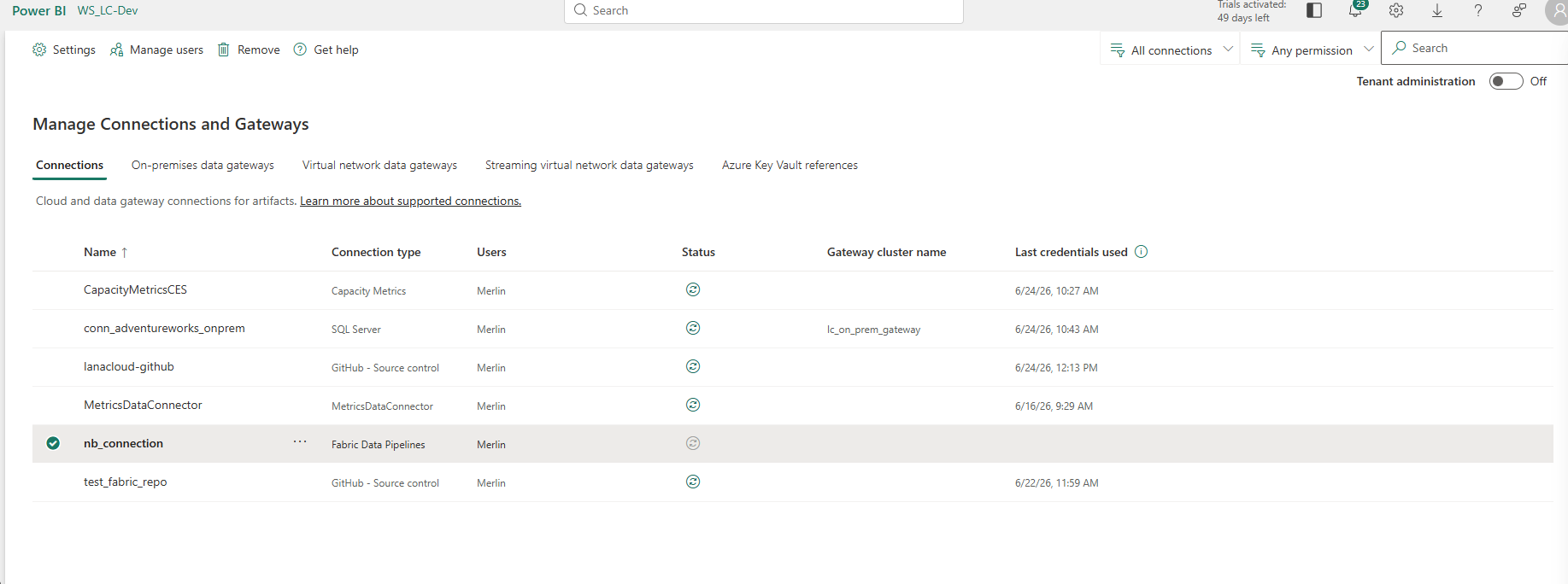Open the notifications bell icon

point(1355,10)
